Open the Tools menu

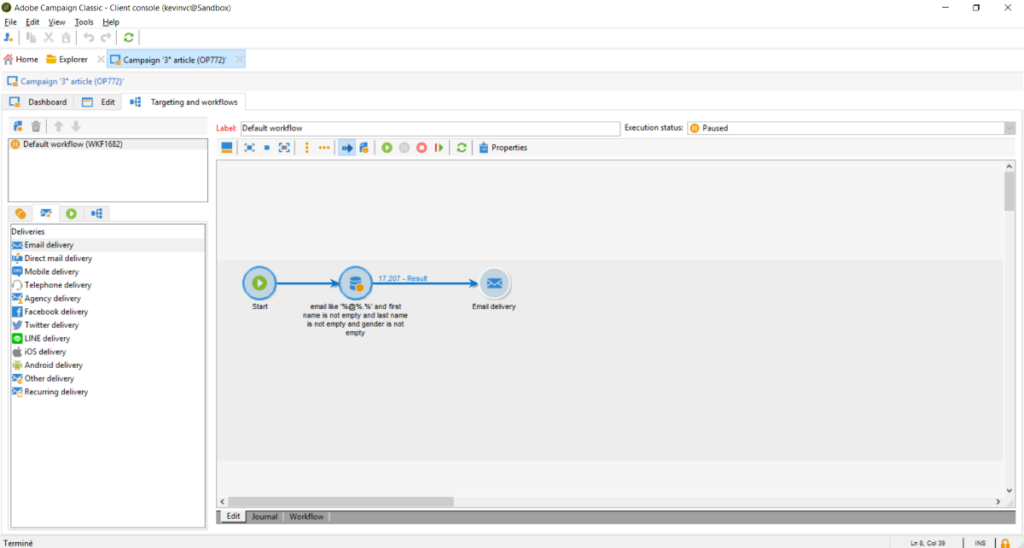(84, 22)
